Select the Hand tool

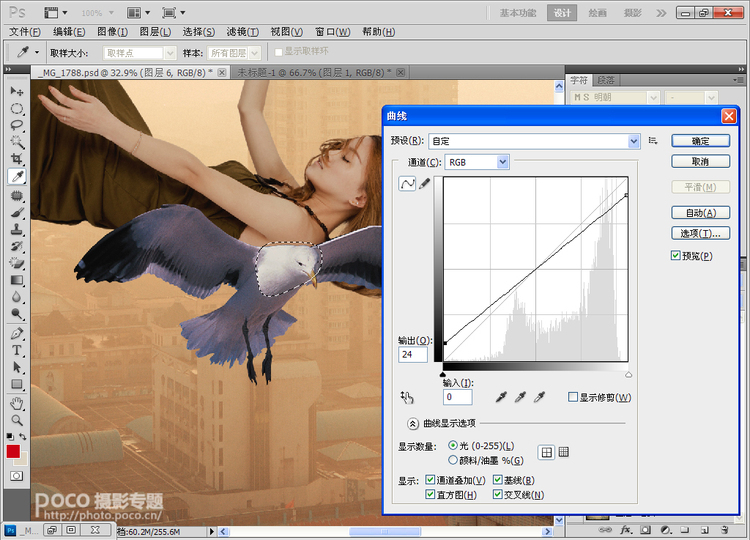17,403
